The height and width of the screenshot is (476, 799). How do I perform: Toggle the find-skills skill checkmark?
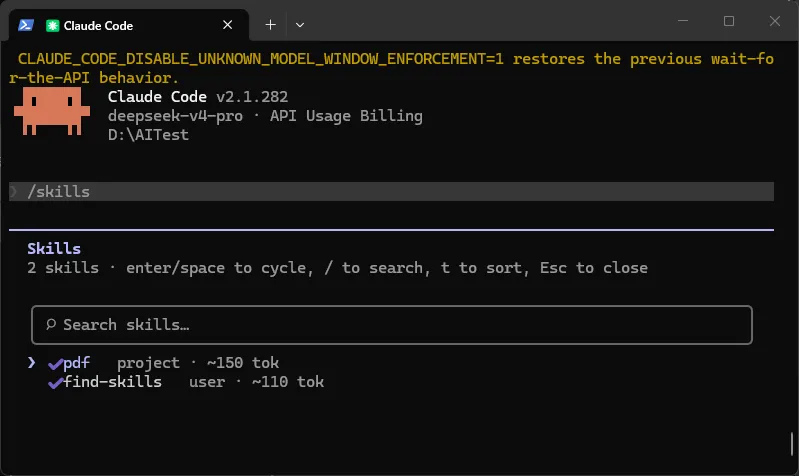click(55, 383)
